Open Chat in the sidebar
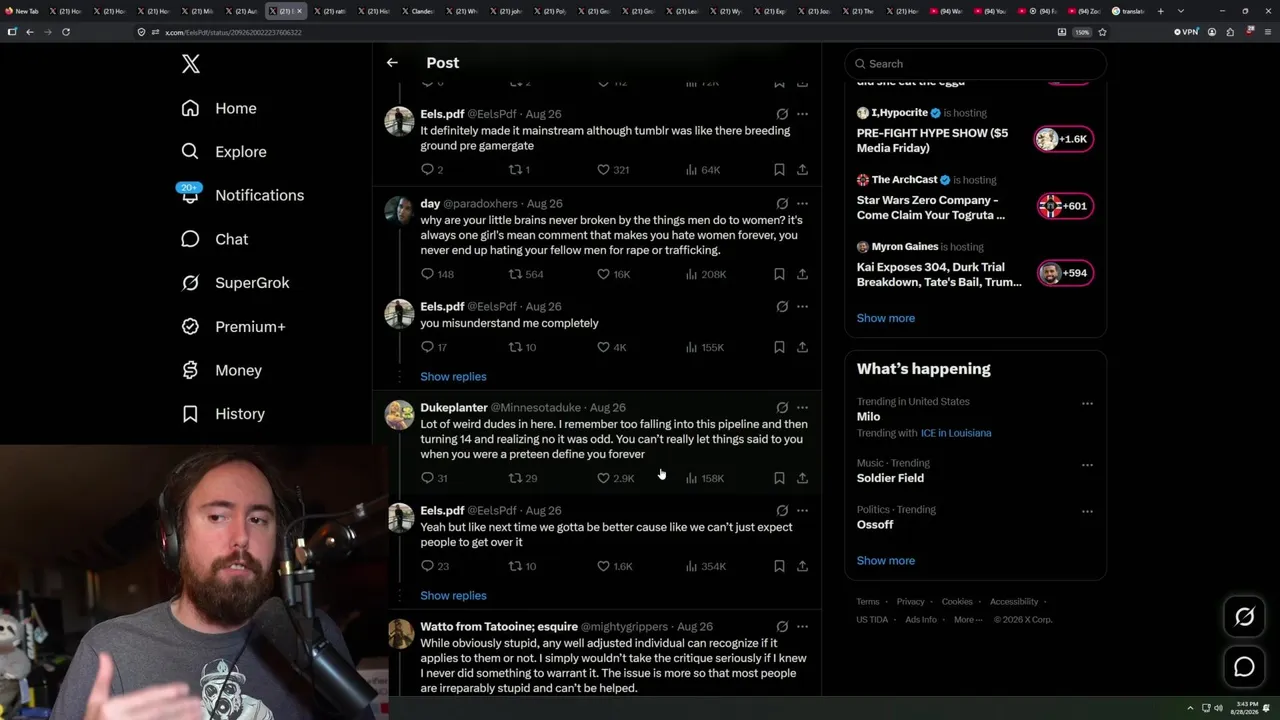 [214, 239]
